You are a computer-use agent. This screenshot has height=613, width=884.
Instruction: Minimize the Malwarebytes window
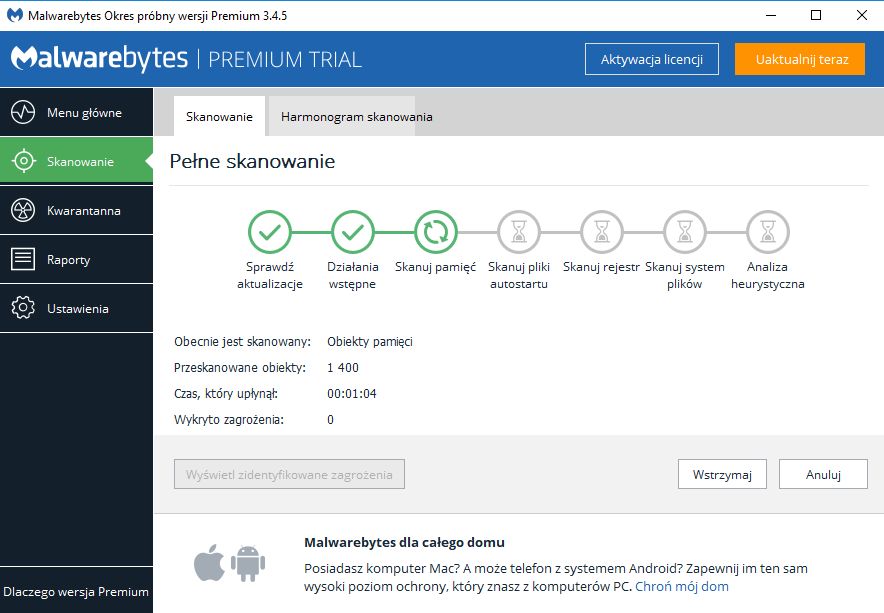point(771,15)
